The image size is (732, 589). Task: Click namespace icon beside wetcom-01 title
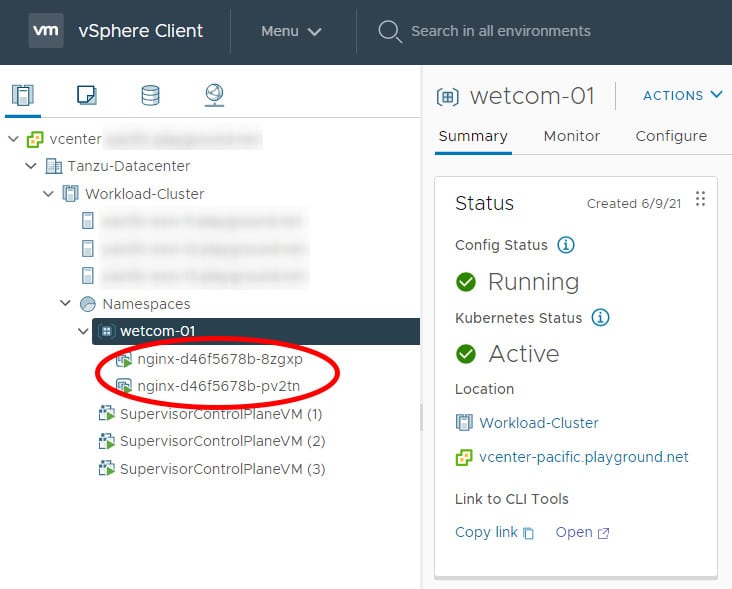[448, 97]
